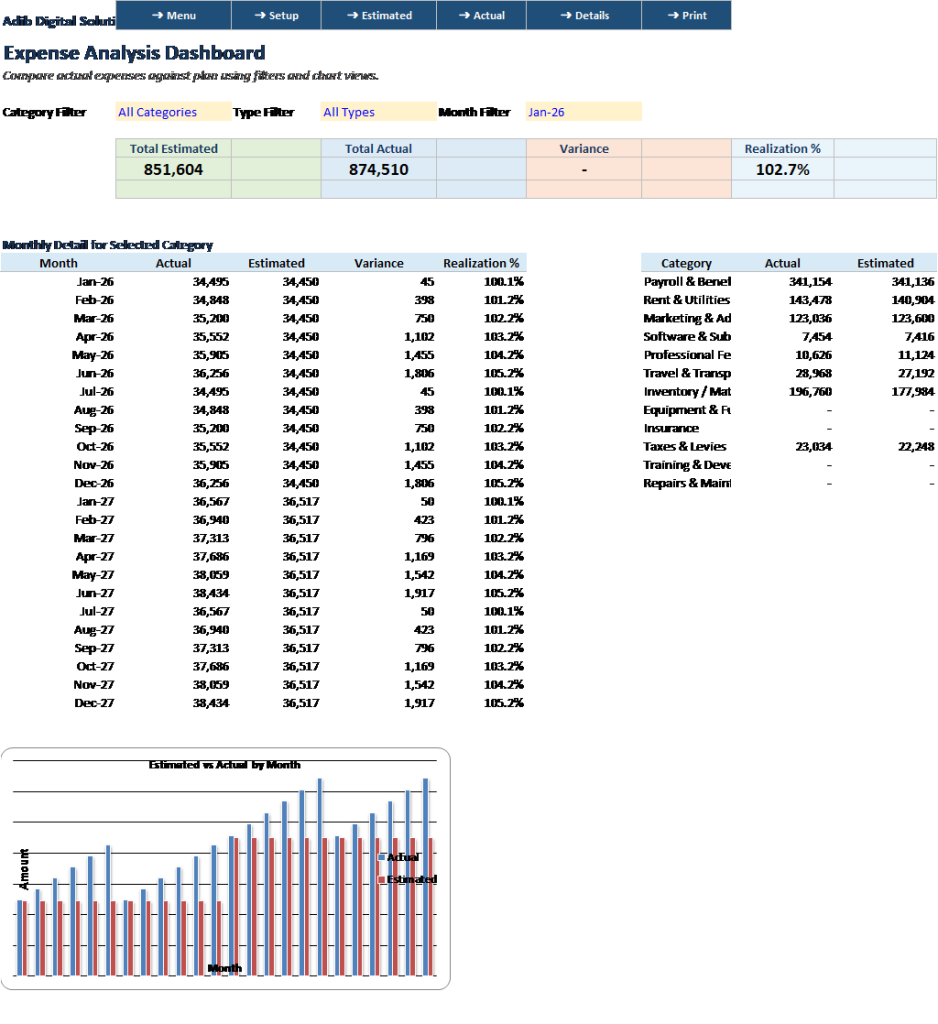Image resolution: width=938 pixels, height=1024 pixels.
Task: Select the Inventory actual value 196,760
Action: [x=810, y=391]
